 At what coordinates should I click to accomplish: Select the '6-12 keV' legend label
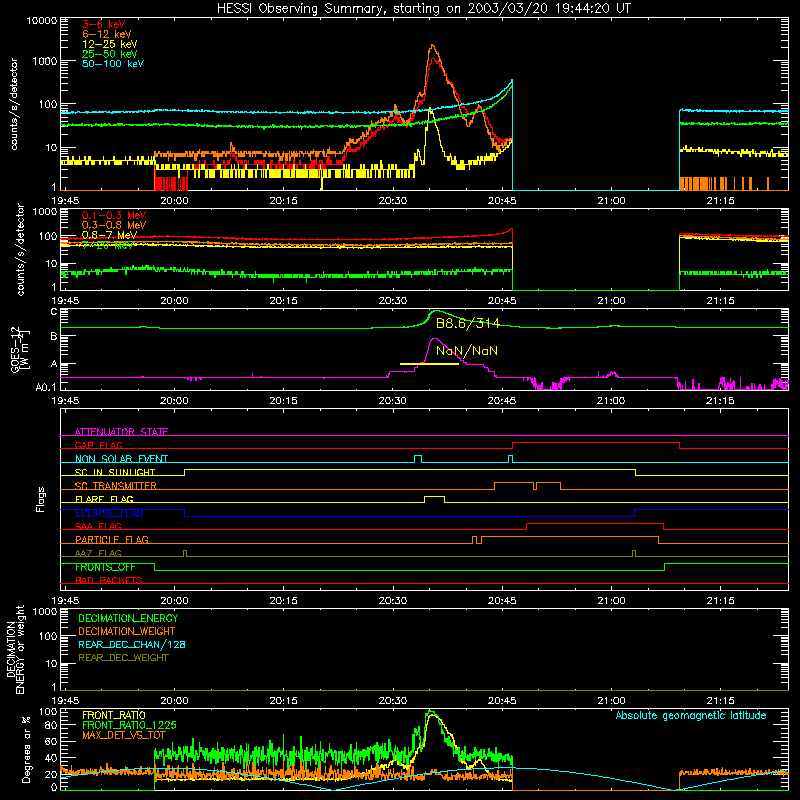(x=106, y=34)
